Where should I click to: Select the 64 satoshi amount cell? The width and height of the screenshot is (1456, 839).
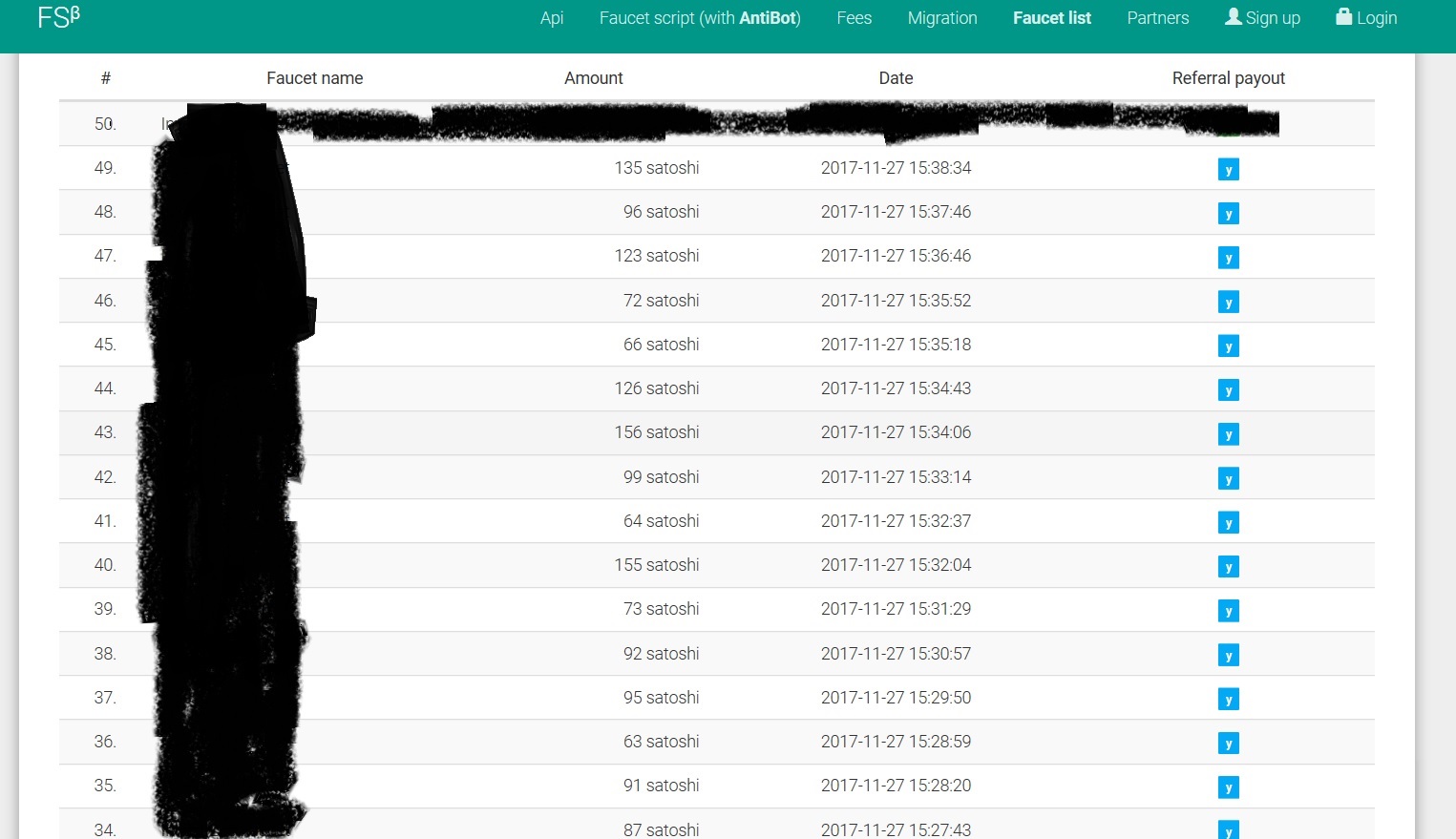click(662, 521)
